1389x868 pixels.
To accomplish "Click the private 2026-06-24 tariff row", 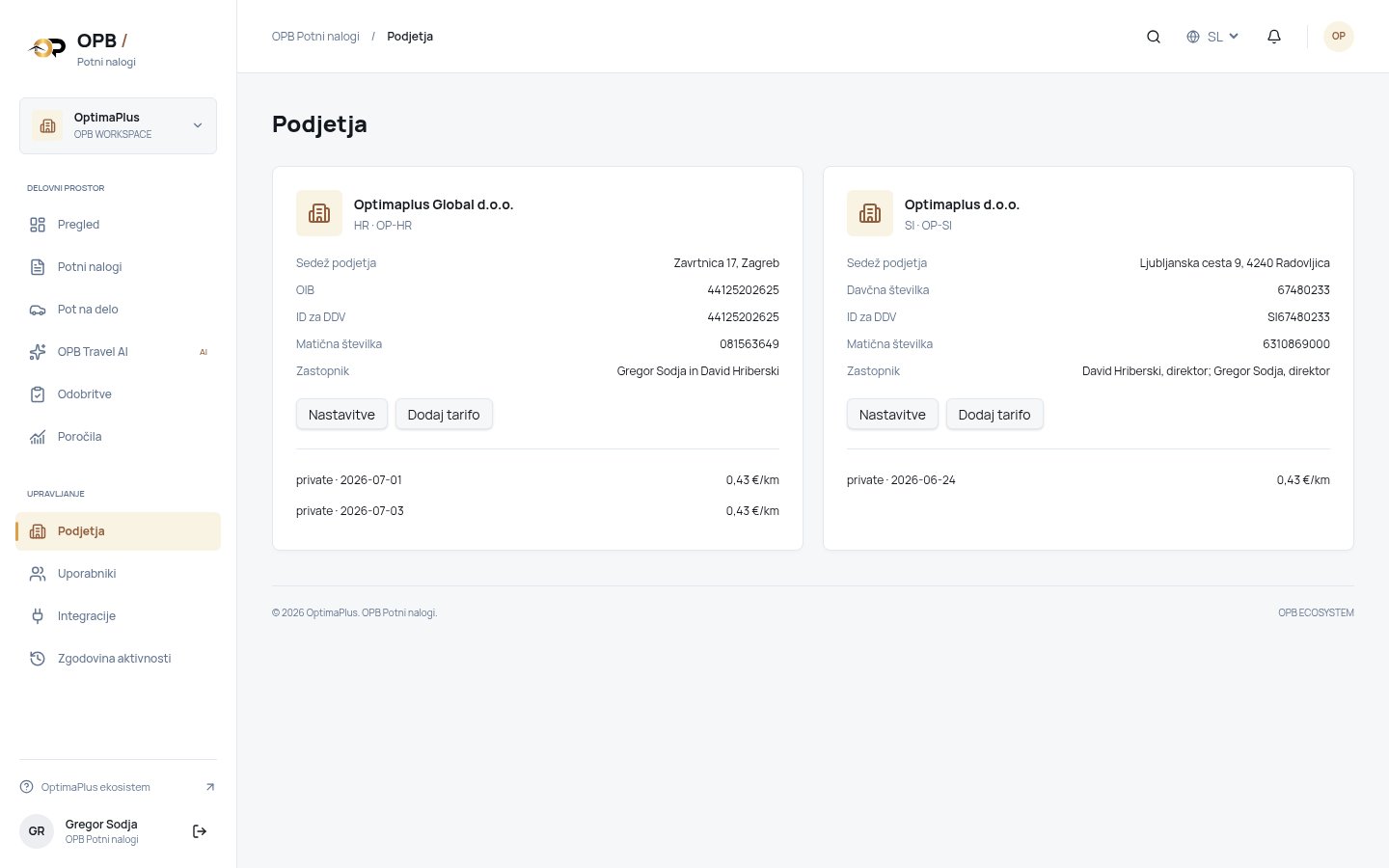I will 1088,480.
